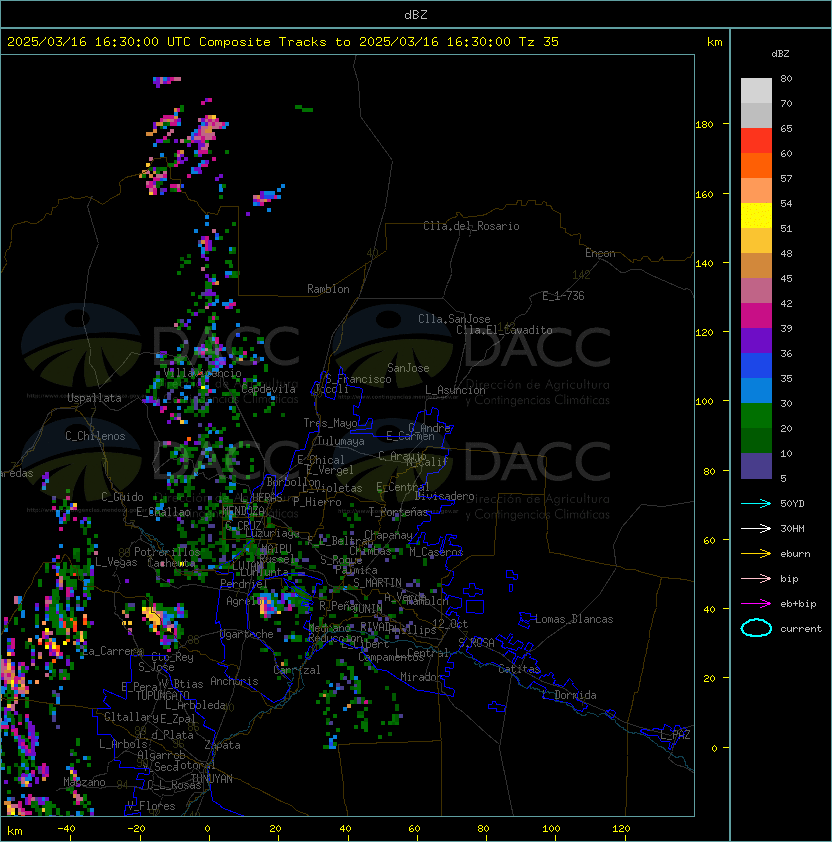Click the Composite Tracks timestamp header text
The height and width of the screenshot is (842, 832).
click(283, 42)
